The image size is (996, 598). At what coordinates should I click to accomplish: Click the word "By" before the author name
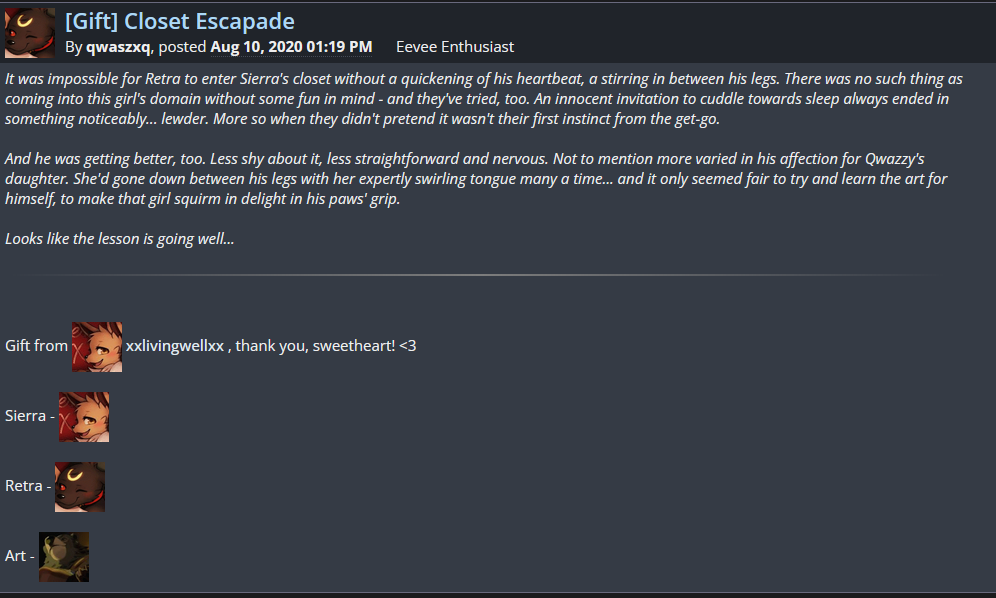[73, 47]
